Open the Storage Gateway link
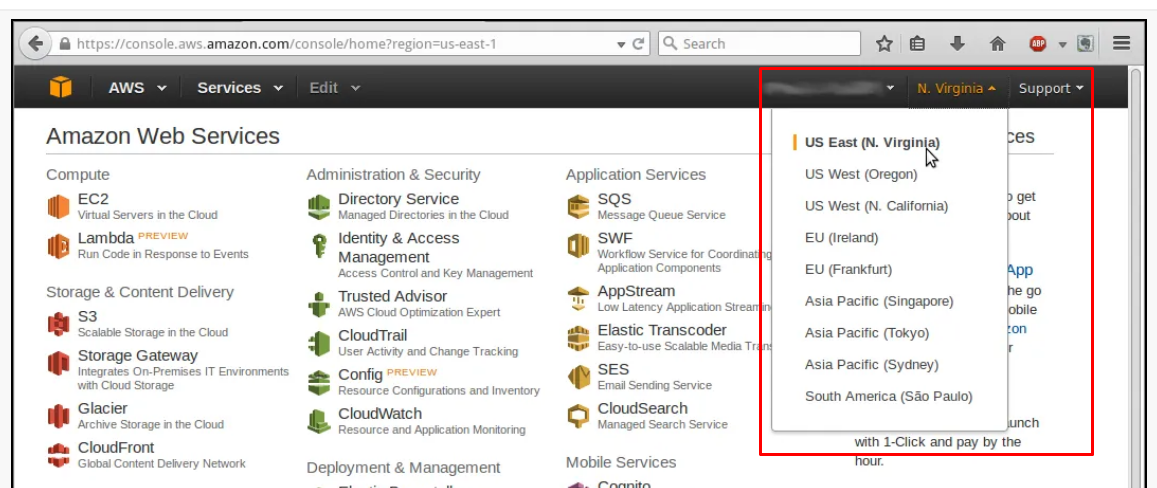The height and width of the screenshot is (488, 1157). pos(138,356)
